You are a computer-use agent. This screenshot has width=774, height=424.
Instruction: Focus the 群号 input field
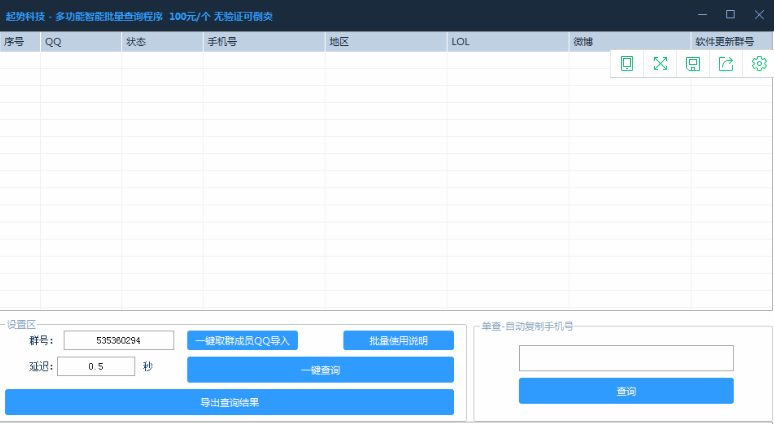click(118, 341)
